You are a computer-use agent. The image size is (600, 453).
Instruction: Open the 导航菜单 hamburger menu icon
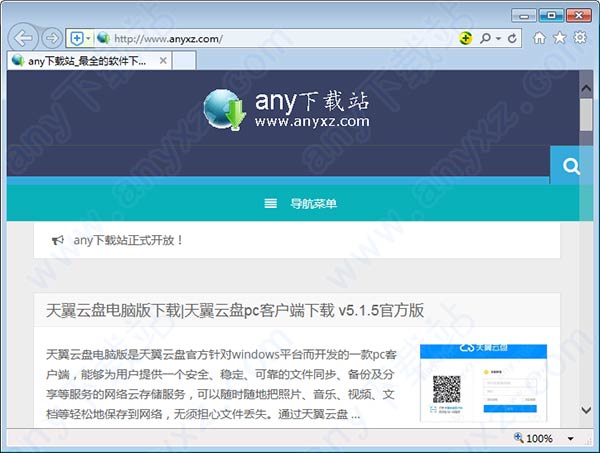pyautogui.click(x=271, y=203)
